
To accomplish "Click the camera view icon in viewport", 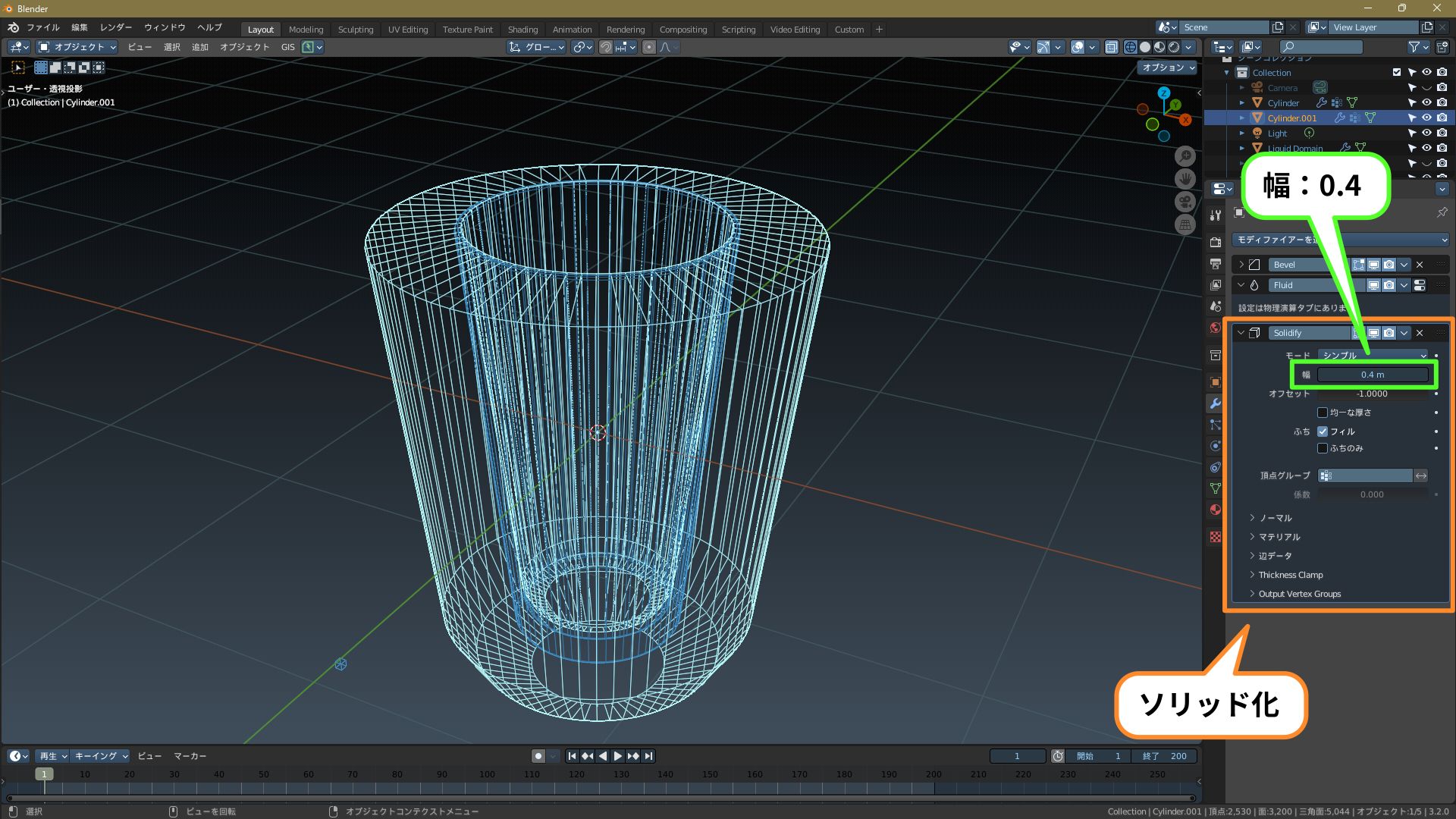I will coord(1185,202).
